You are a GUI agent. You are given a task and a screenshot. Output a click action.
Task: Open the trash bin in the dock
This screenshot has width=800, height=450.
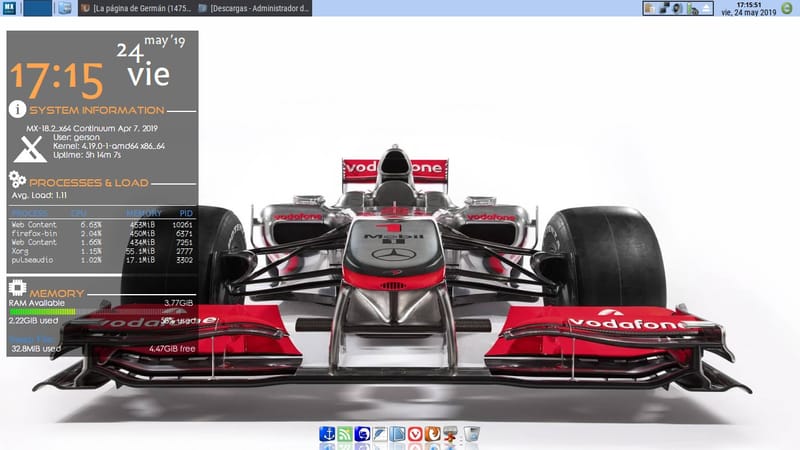point(471,434)
